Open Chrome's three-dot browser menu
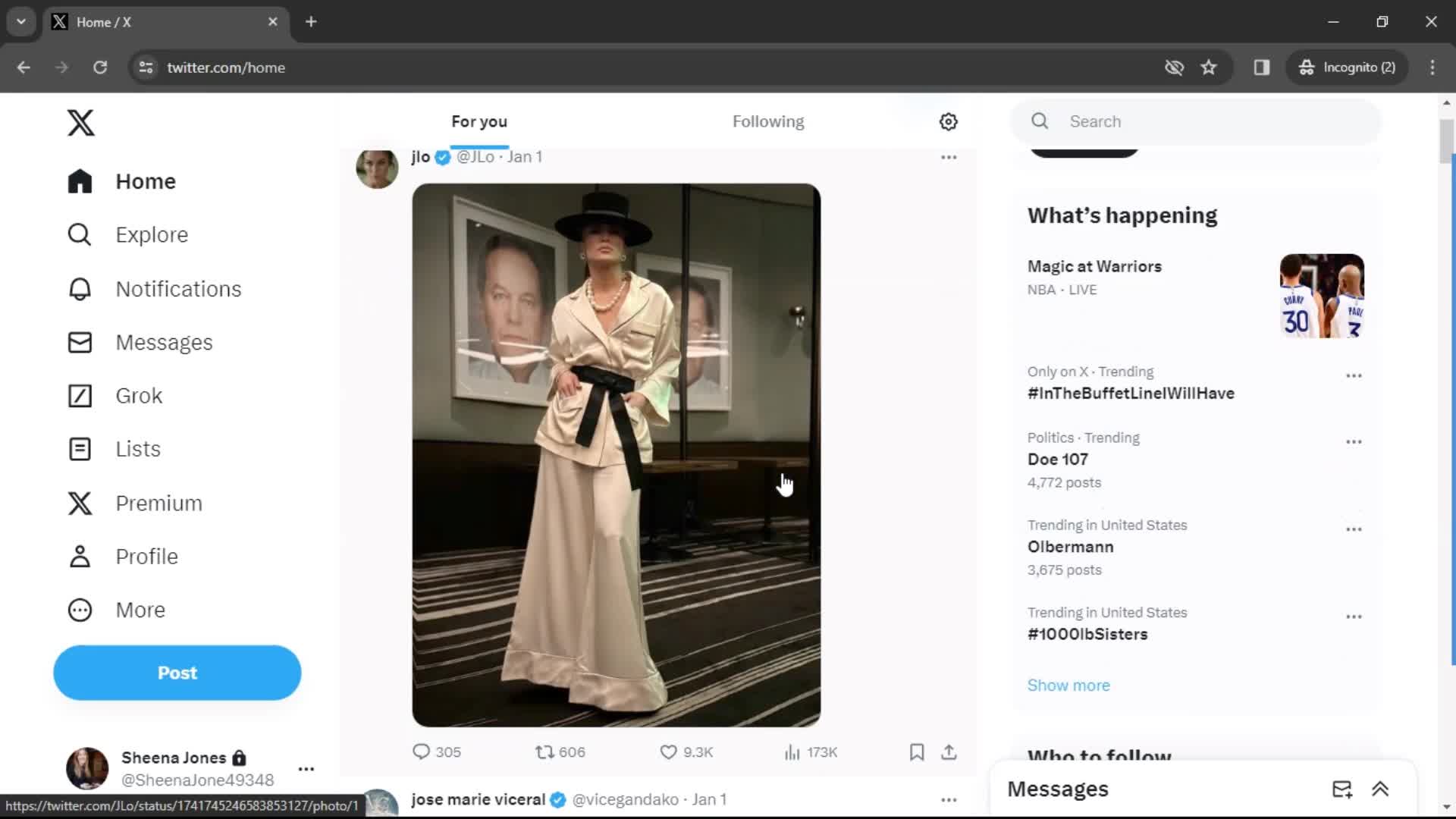Screen dimensions: 1456x819 point(1432,67)
